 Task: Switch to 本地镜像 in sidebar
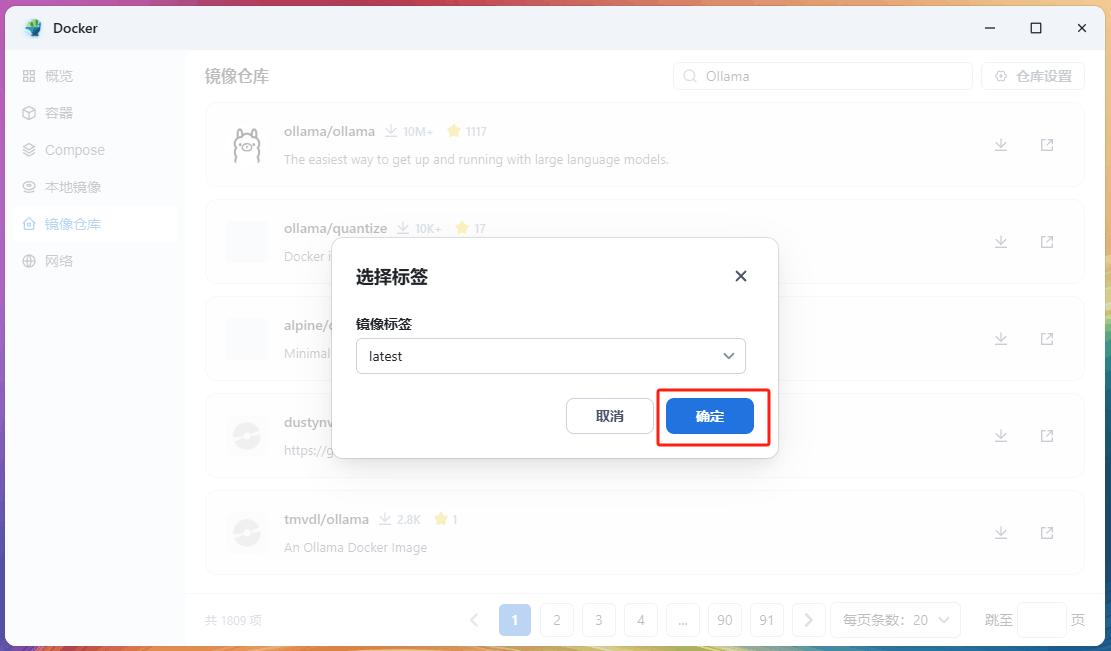coord(72,187)
